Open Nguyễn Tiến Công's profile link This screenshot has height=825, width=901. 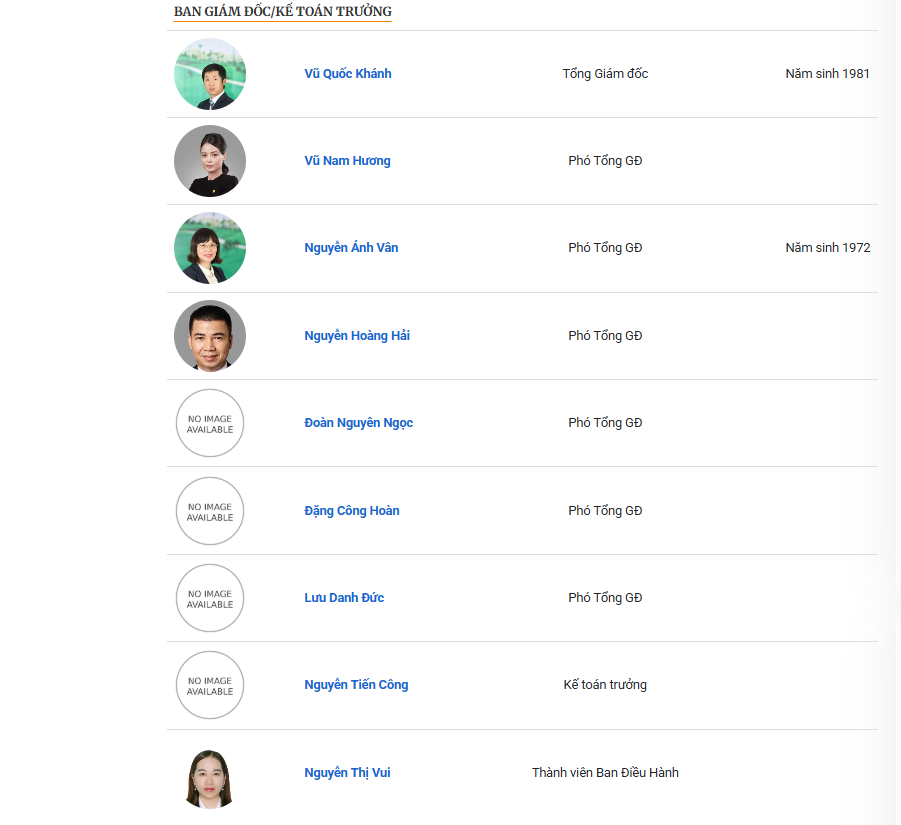[355, 684]
